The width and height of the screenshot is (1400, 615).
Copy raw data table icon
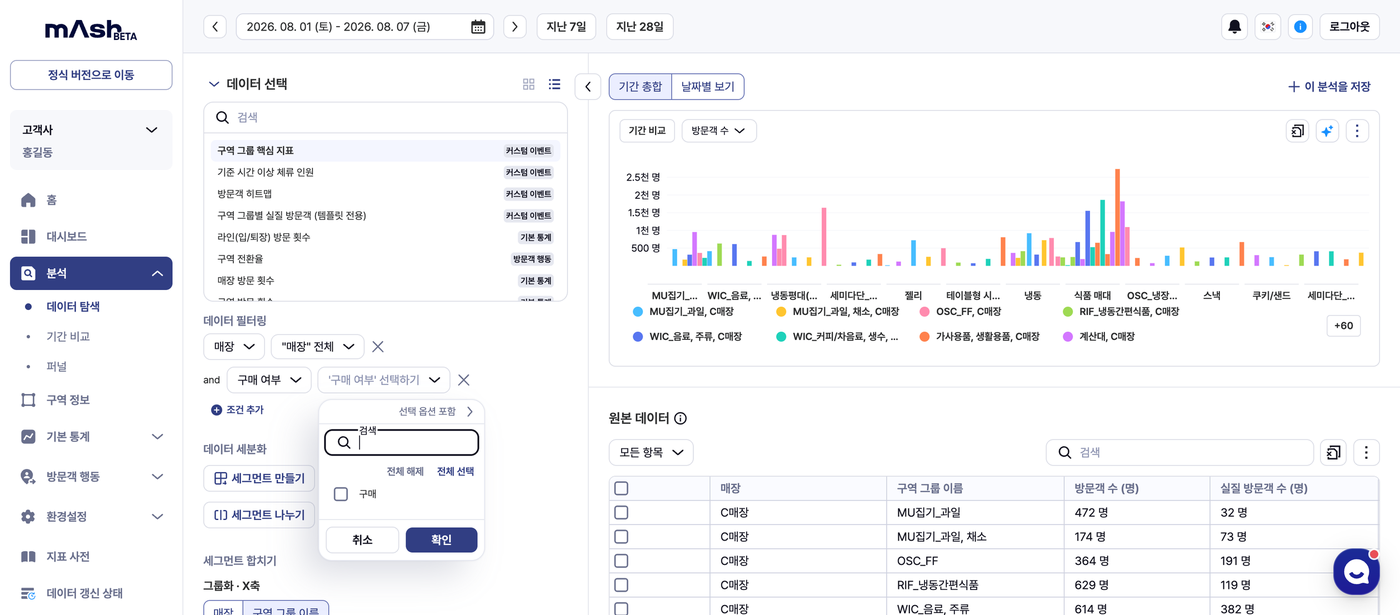click(1333, 453)
